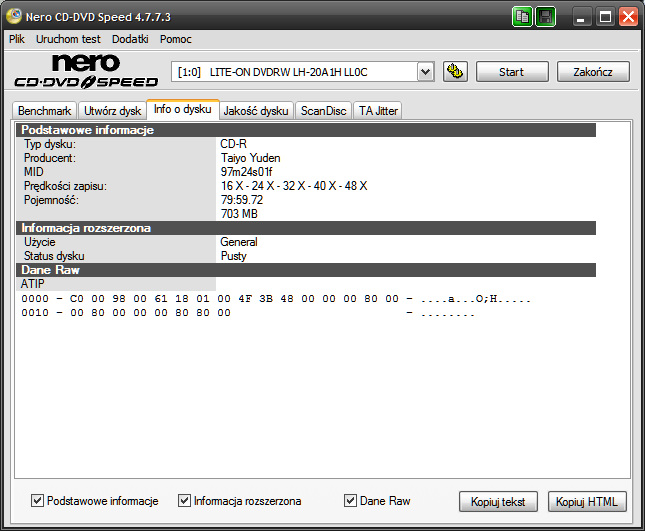This screenshot has height=531, width=645.
Task: Go to the ScanDisc tab
Action: [323, 111]
